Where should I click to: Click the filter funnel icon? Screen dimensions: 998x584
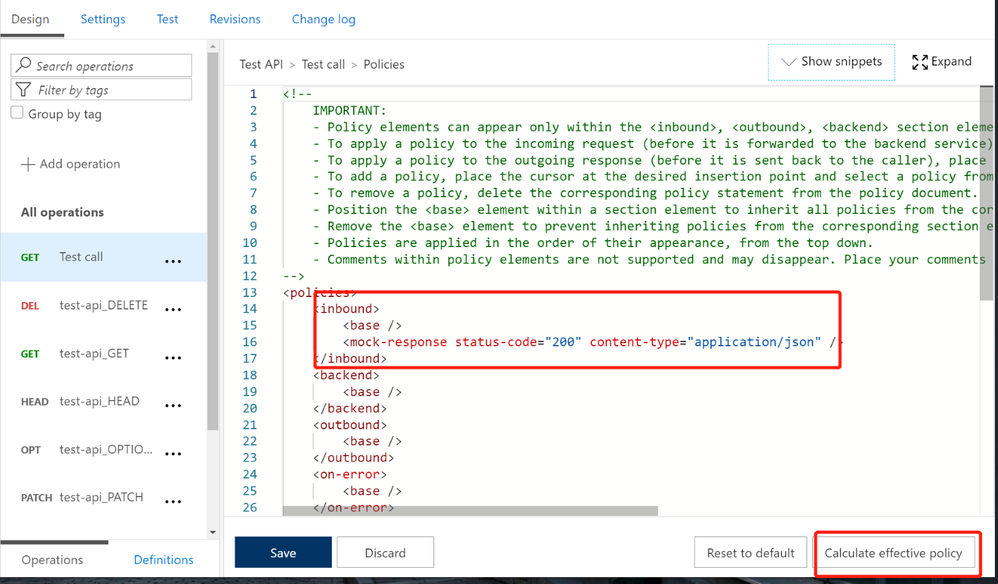[x=24, y=90]
